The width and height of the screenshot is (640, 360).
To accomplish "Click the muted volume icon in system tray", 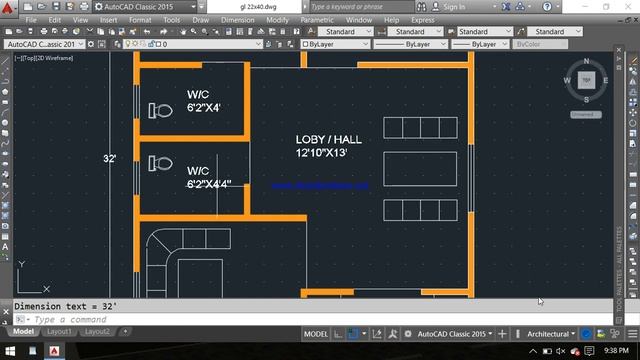I will point(561,351).
